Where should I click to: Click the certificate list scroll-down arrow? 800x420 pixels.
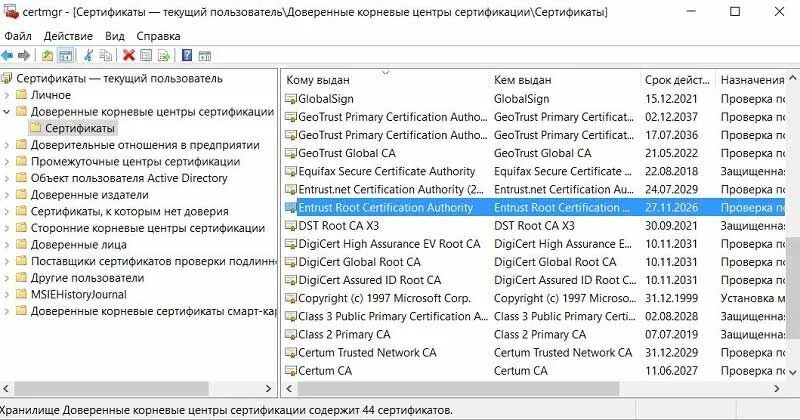[x=793, y=373]
